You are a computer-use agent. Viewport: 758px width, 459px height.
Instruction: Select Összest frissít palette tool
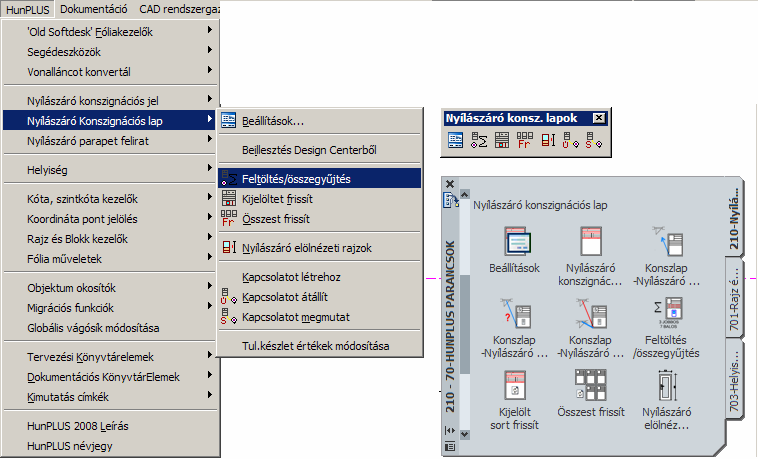click(x=591, y=394)
